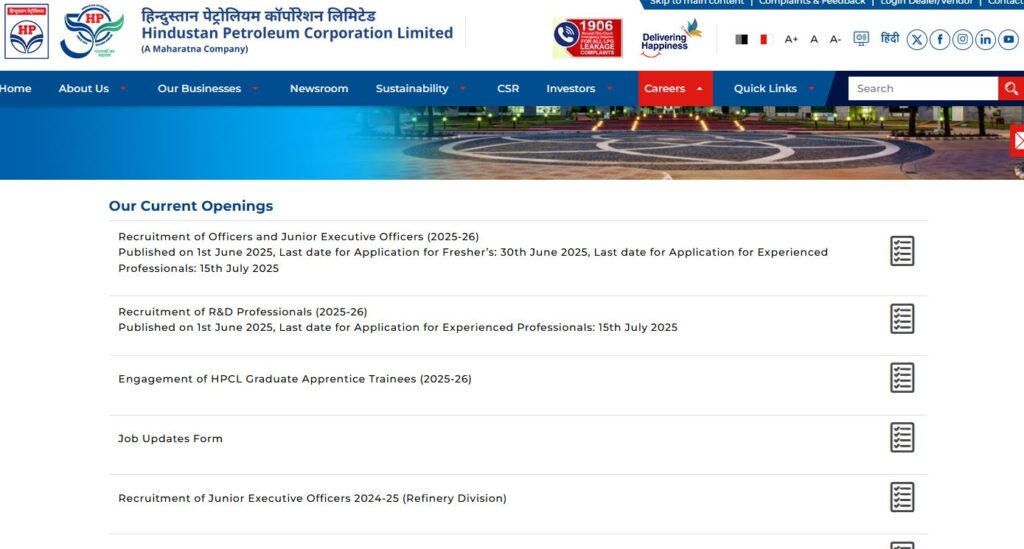Open the Facebook social icon
Screen dimensions: 1024x549
coord(940,40)
